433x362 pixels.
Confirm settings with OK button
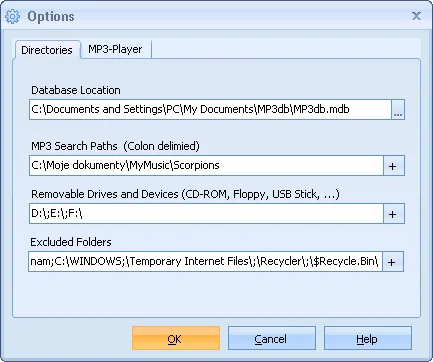[x=176, y=338]
